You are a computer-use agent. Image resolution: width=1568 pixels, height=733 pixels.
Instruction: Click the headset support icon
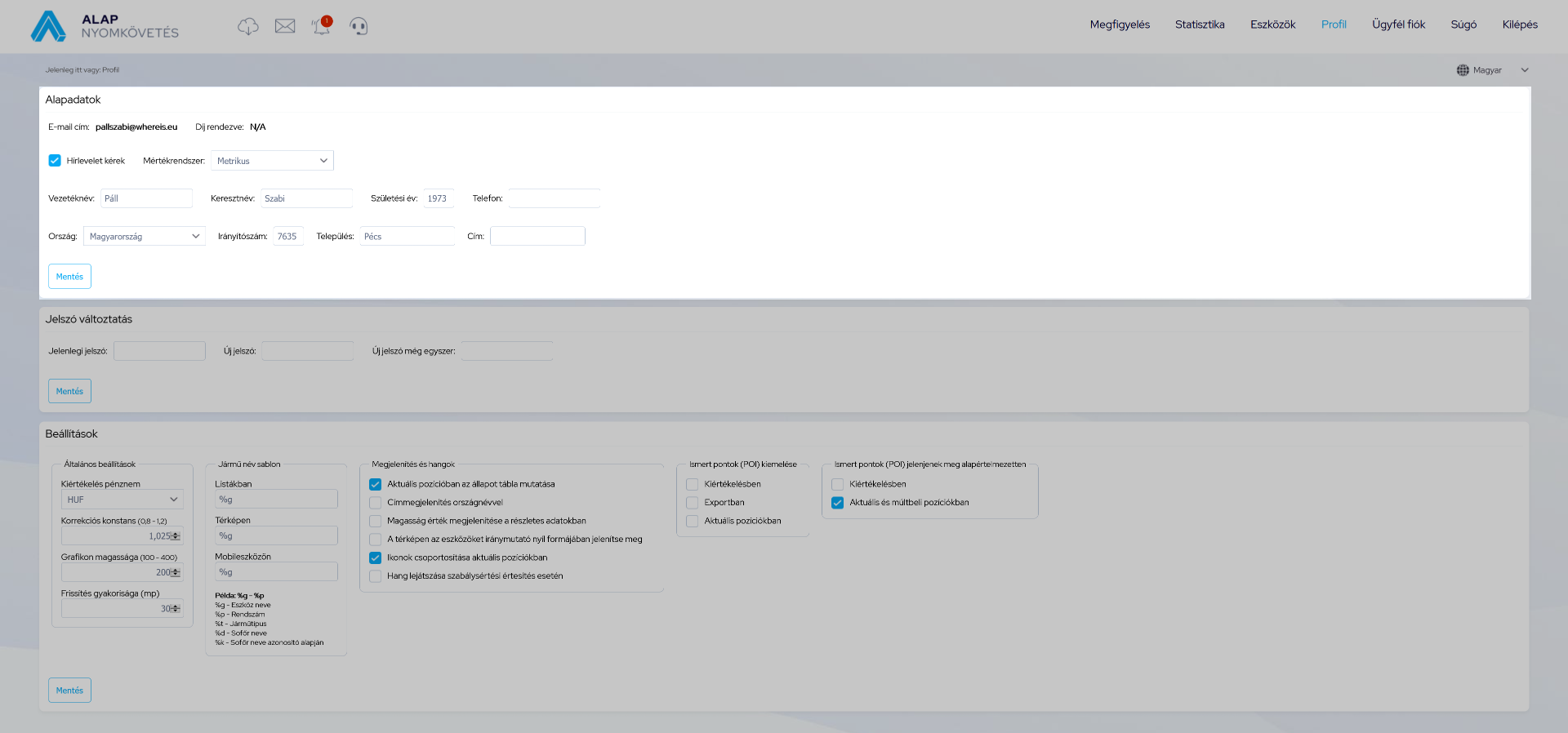[359, 26]
